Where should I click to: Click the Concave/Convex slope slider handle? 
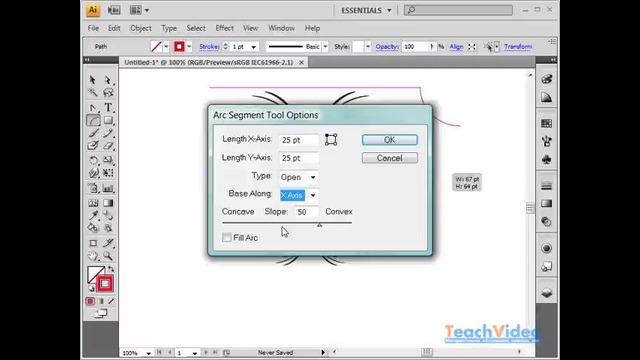[320, 225]
